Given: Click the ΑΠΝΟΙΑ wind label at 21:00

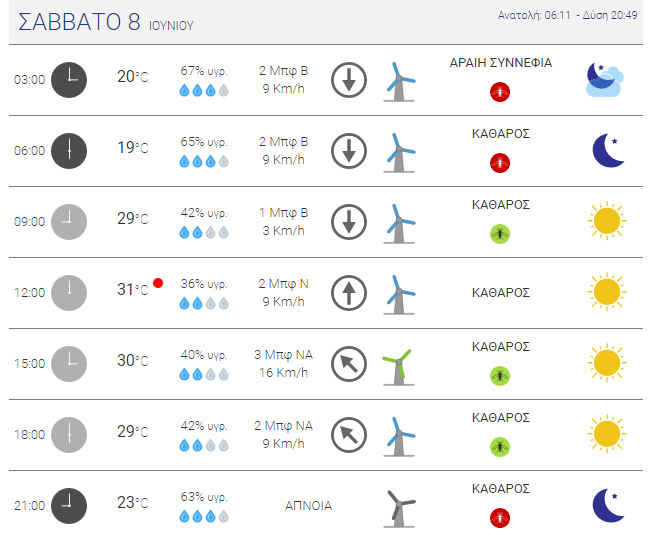Looking at the screenshot, I should tap(308, 506).
